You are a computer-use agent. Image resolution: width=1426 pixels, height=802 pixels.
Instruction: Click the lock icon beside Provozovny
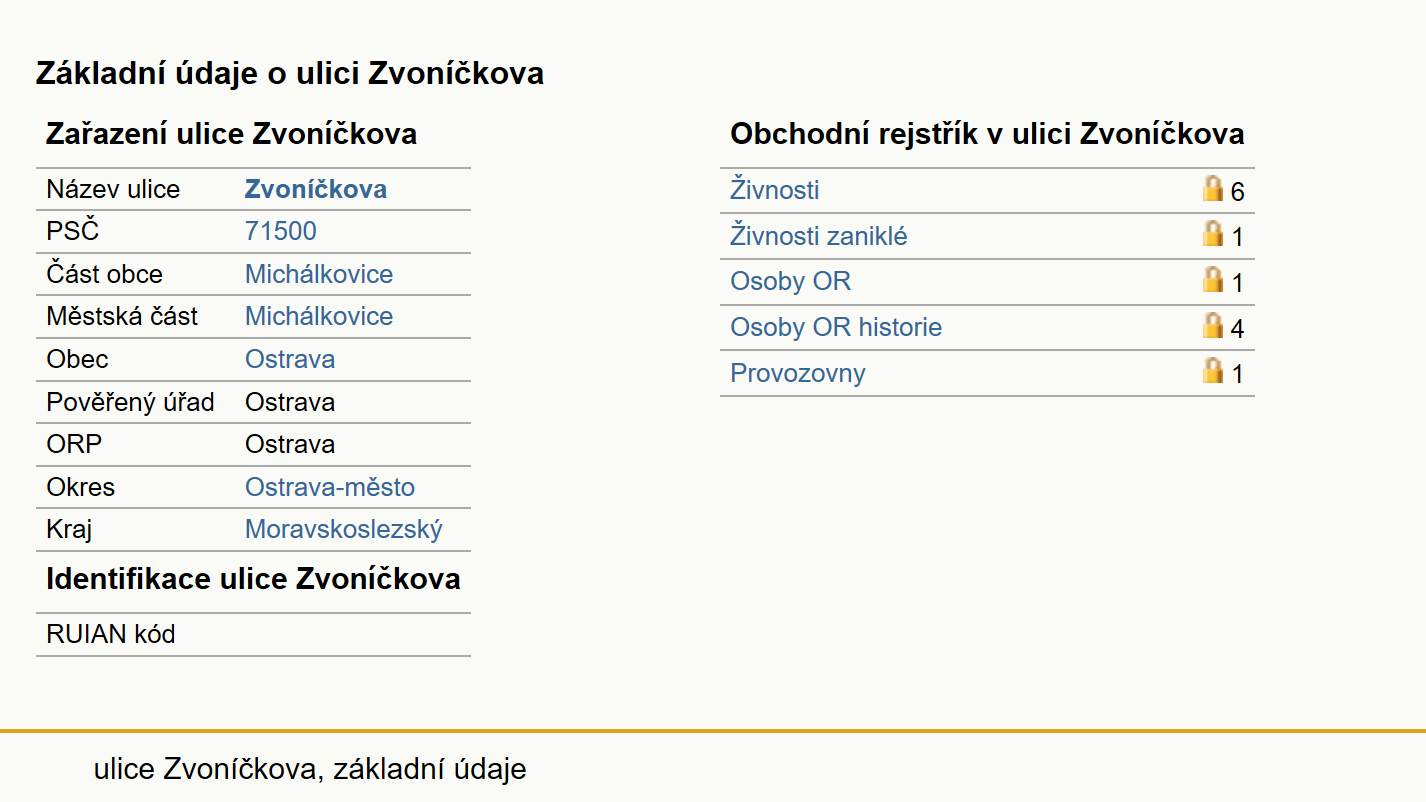point(1213,372)
